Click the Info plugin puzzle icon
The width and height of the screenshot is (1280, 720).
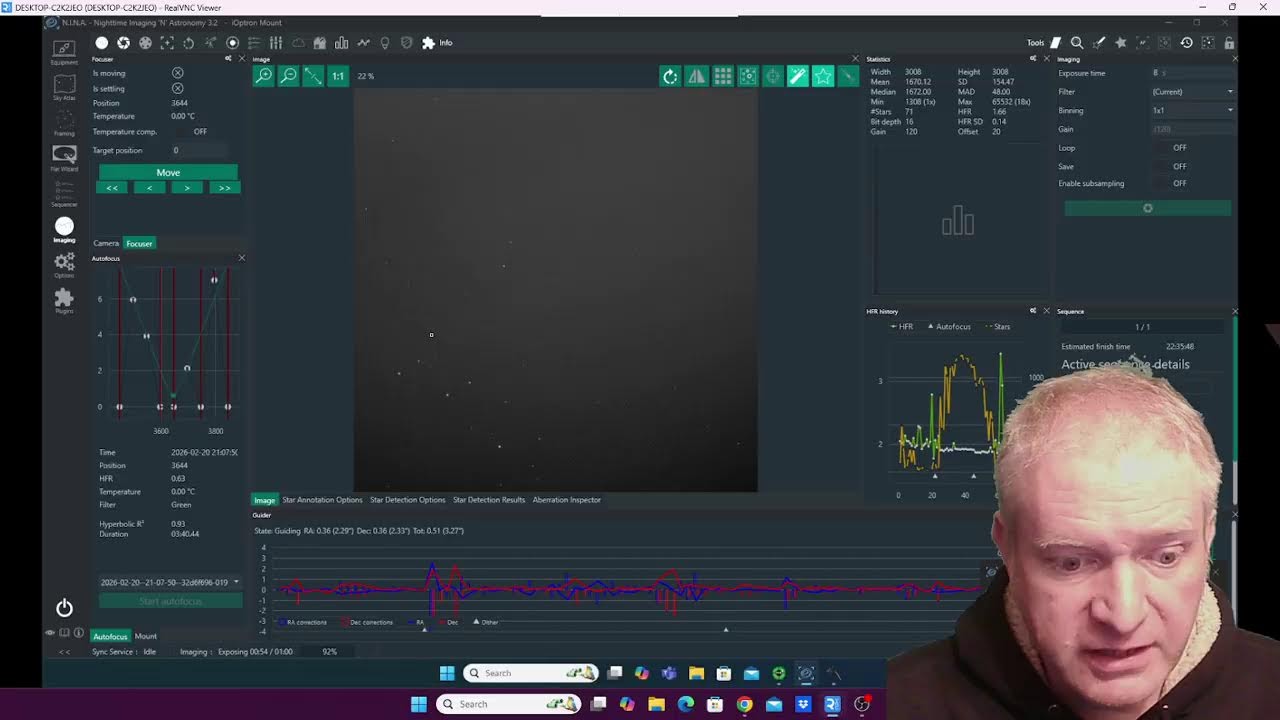pos(428,43)
